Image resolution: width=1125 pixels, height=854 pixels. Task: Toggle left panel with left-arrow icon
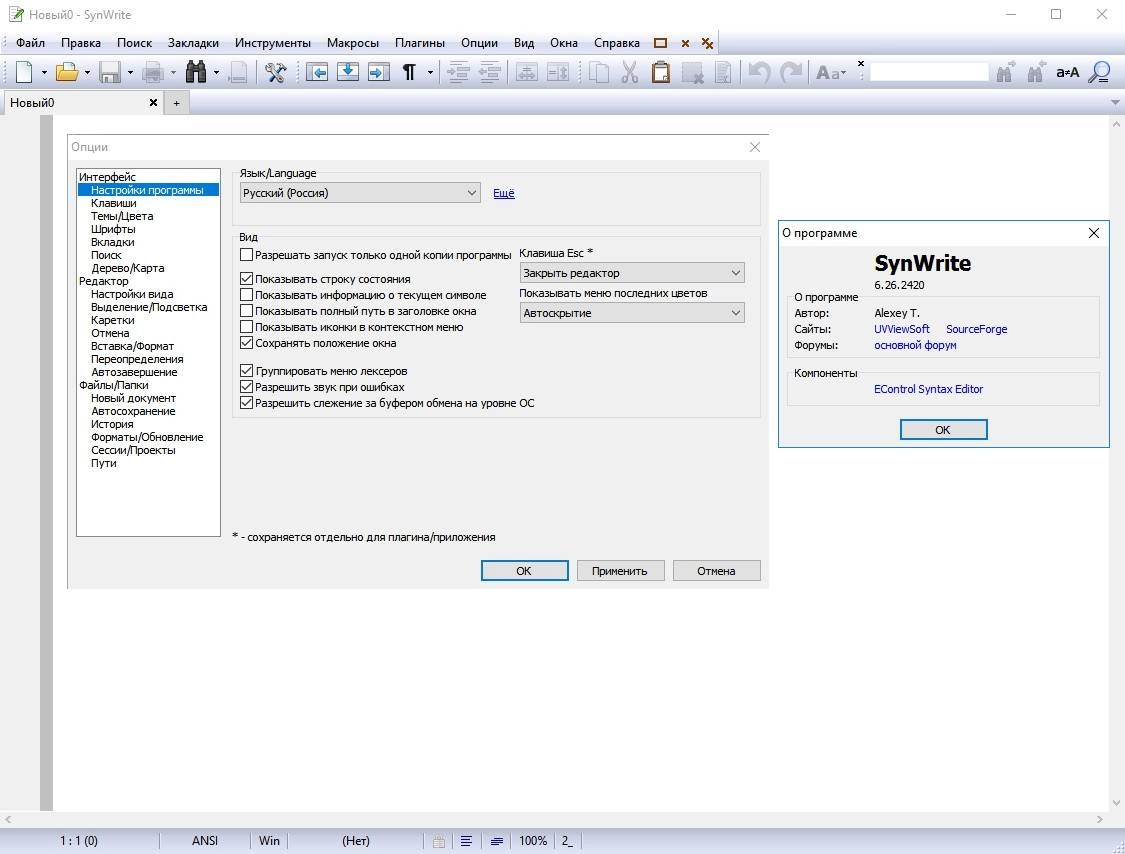(x=316, y=72)
